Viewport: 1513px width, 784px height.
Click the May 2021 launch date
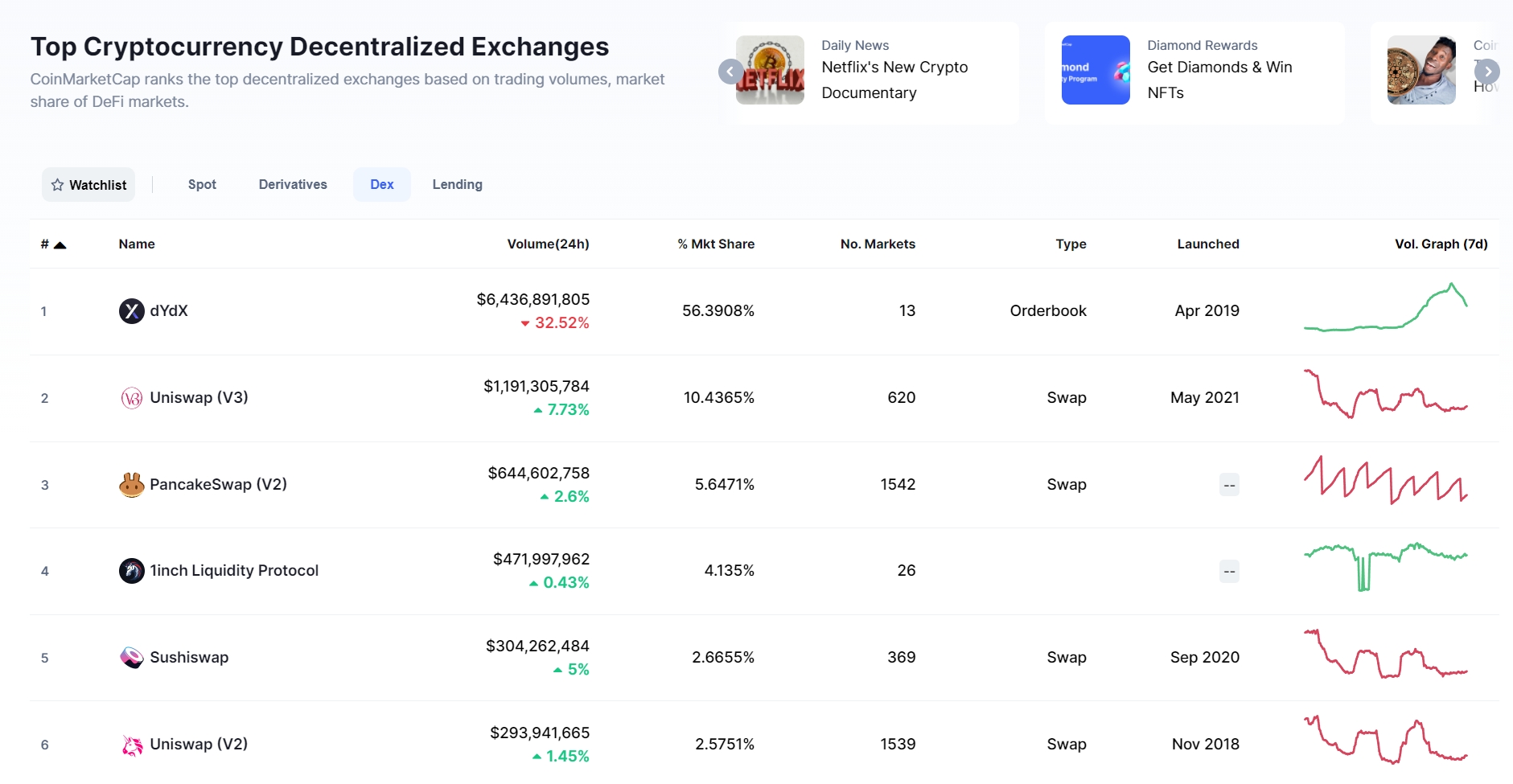pos(1204,398)
